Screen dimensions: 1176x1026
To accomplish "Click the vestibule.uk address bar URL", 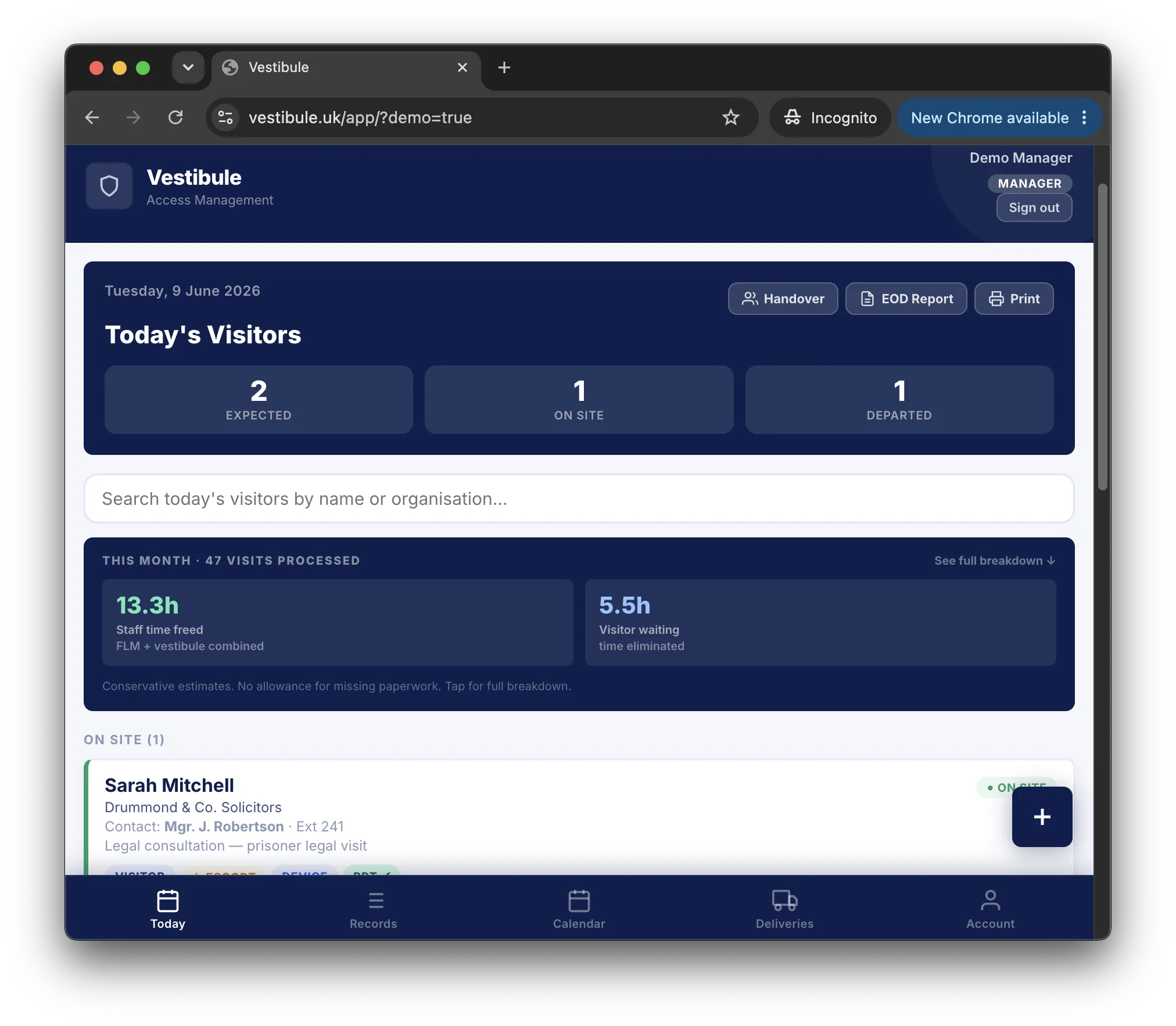I will 360,117.
